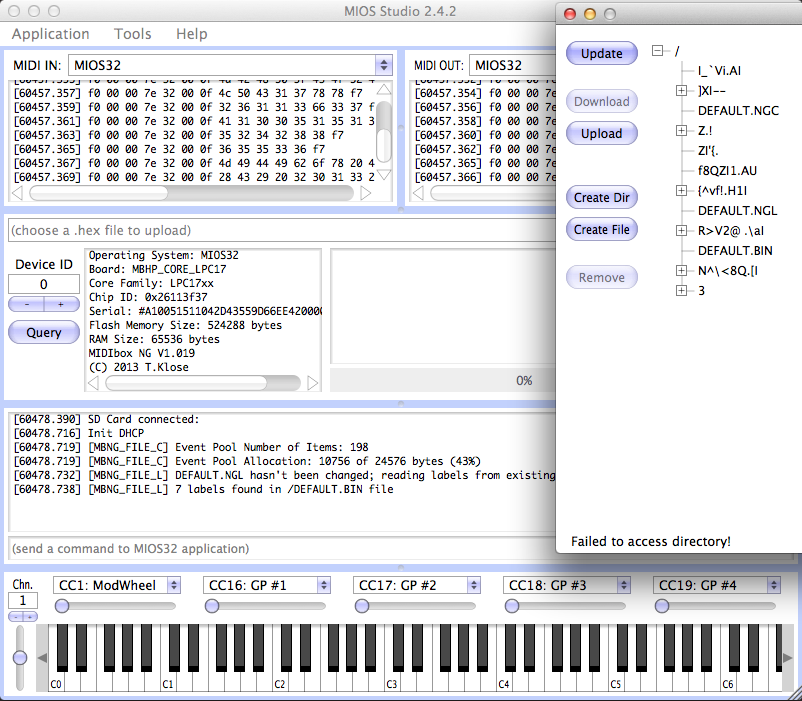Collapse the root directory tree node

pos(659,50)
